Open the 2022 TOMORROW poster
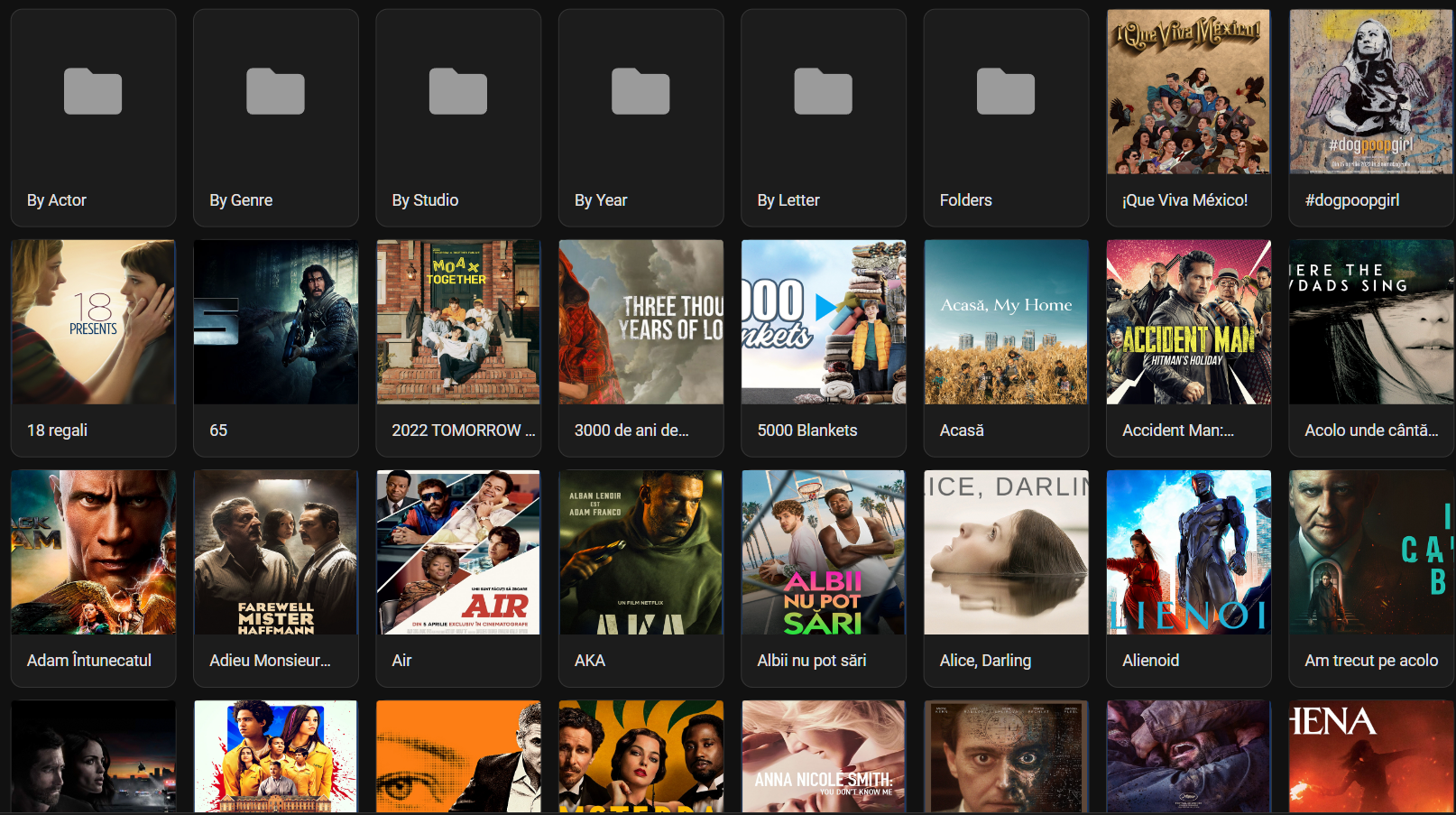The height and width of the screenshot is (815, 1456). pos(458,321)
